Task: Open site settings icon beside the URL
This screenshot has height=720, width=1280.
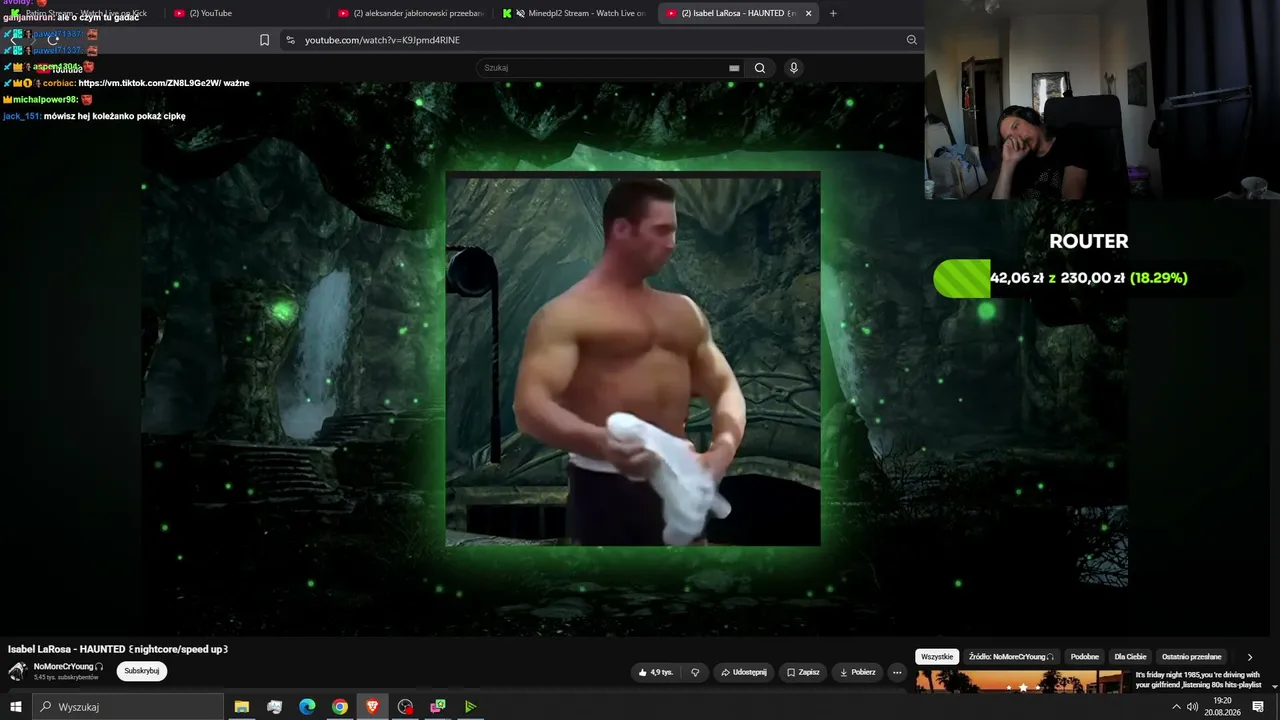Action: (290, 40)
